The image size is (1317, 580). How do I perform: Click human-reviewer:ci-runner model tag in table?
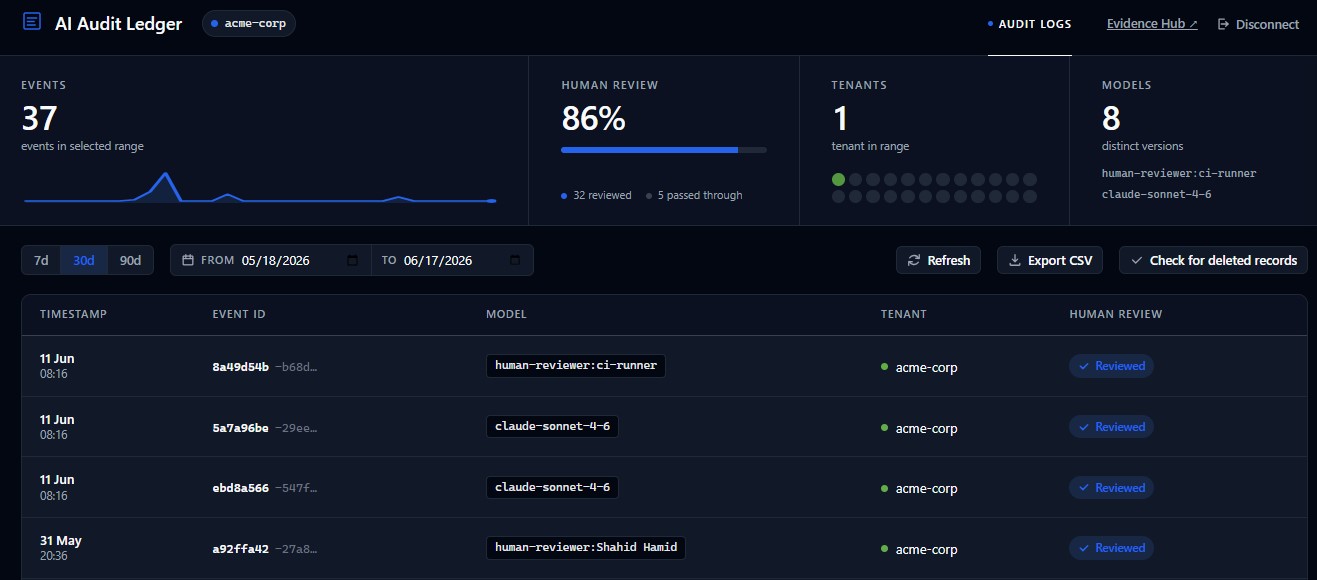click(576, 366)
